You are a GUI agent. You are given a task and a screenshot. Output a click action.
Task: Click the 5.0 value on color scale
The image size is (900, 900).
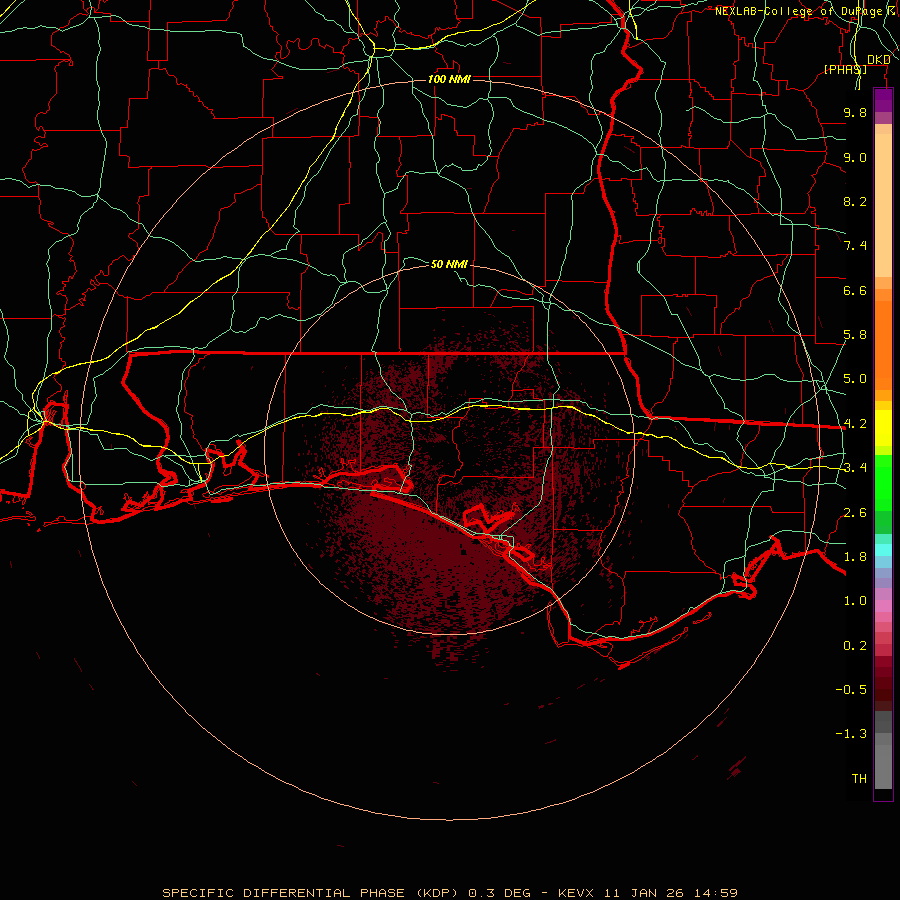click(855, 379)
